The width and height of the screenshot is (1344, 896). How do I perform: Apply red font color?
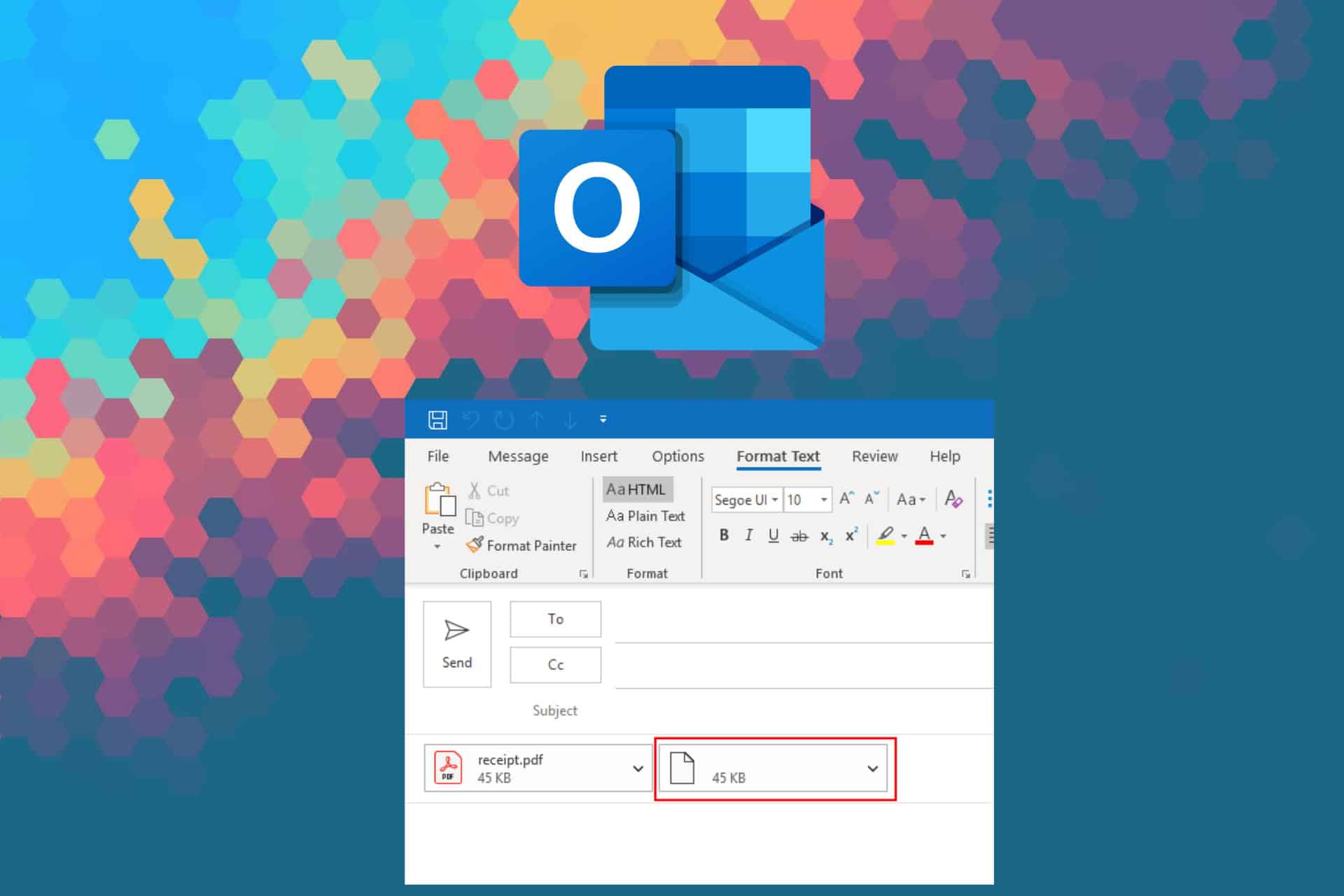click(925, 535)
